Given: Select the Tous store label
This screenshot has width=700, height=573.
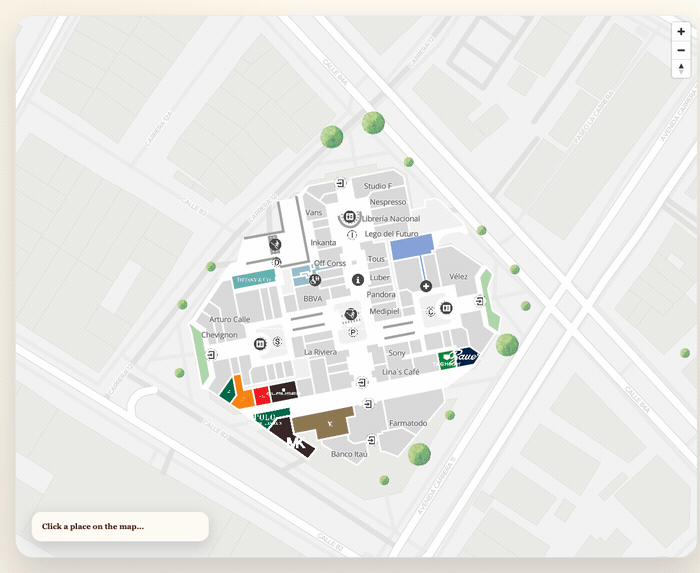Looking at the screenshot, I should 376,259.
